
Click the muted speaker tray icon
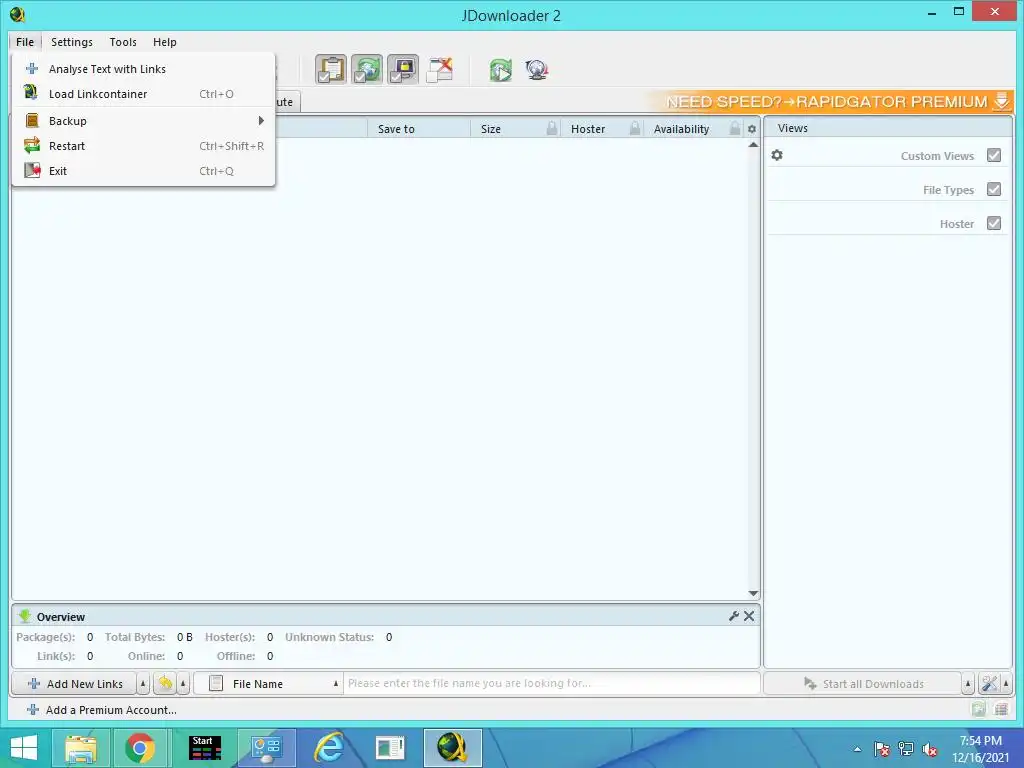click(931, 749)
